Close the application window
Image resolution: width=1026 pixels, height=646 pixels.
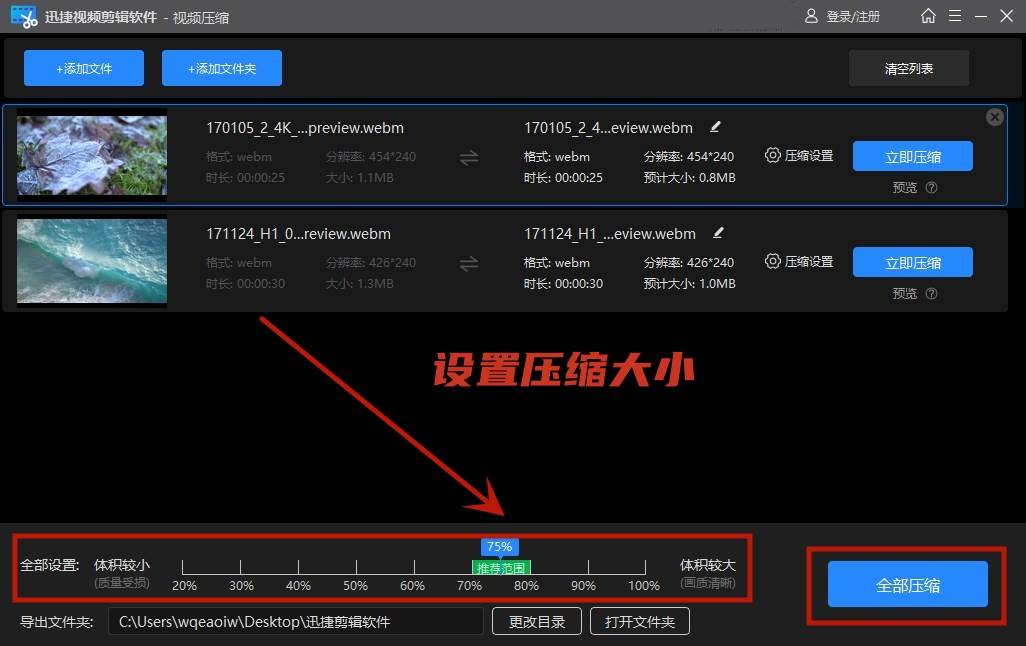click(1006, 16)
